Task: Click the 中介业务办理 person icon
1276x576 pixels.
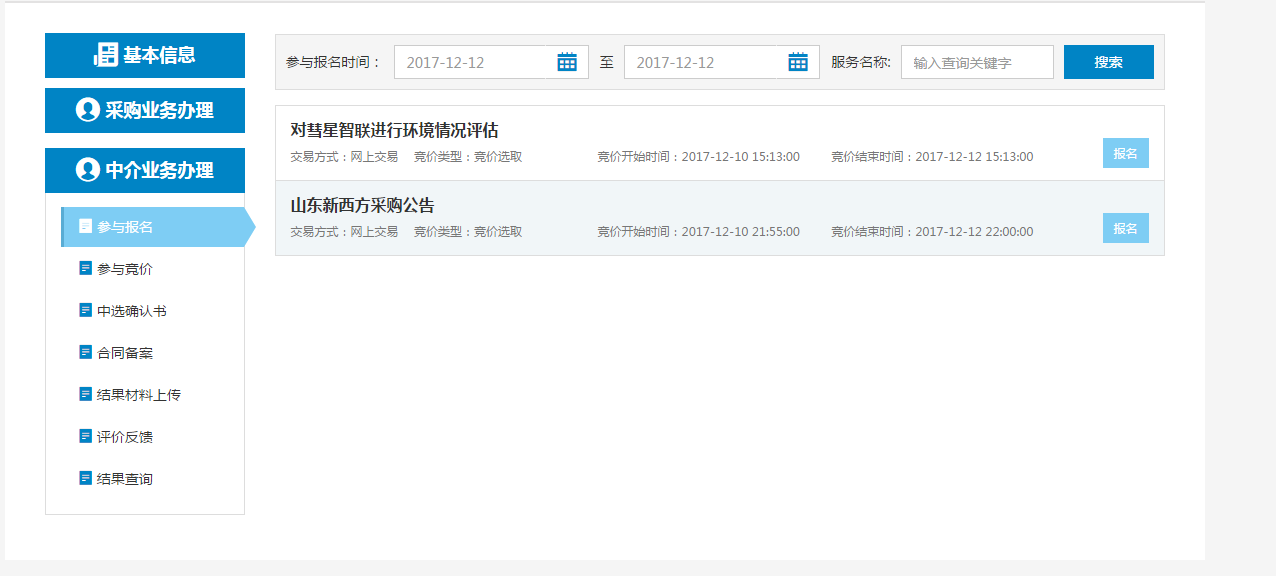Action: point(88,170)
